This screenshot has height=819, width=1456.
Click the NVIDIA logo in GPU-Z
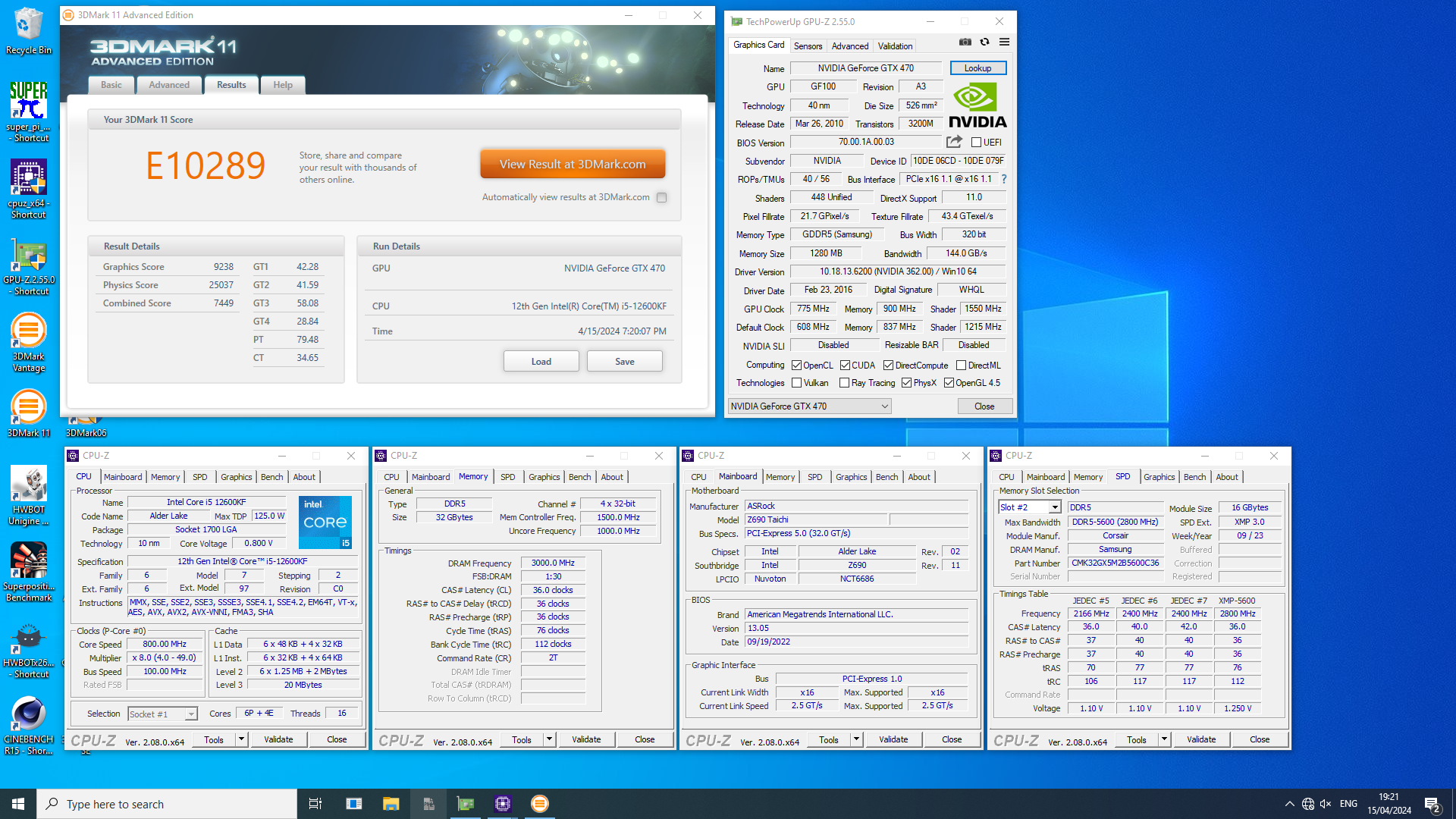977,105
